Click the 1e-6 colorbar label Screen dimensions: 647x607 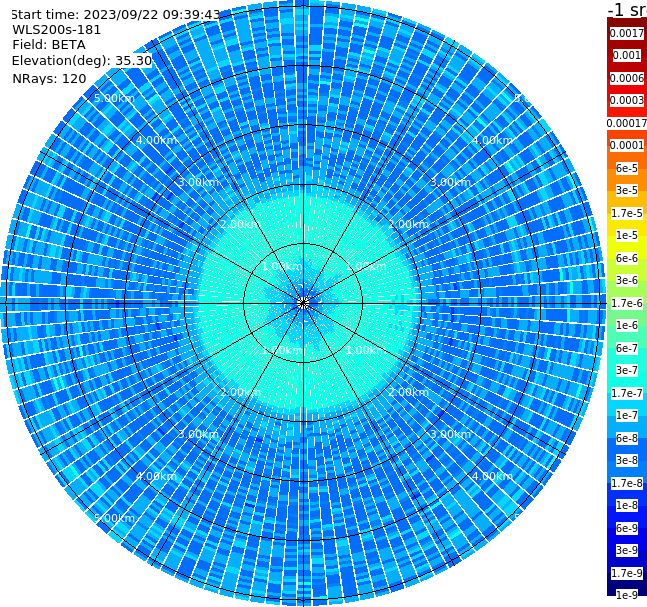tap(627, 325)
